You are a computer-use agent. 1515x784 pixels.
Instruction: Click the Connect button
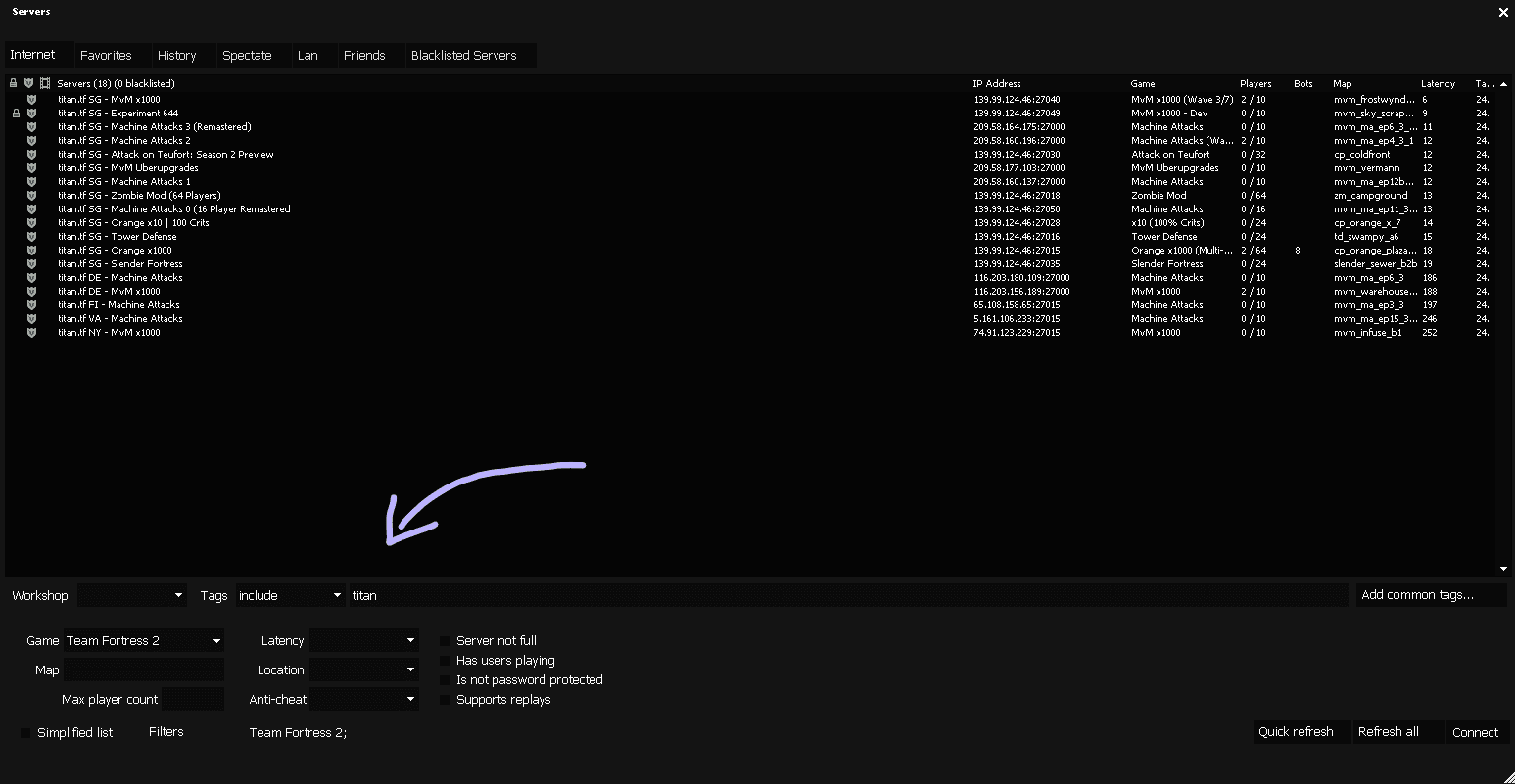pyautogui.click(x=1478, y=732)
